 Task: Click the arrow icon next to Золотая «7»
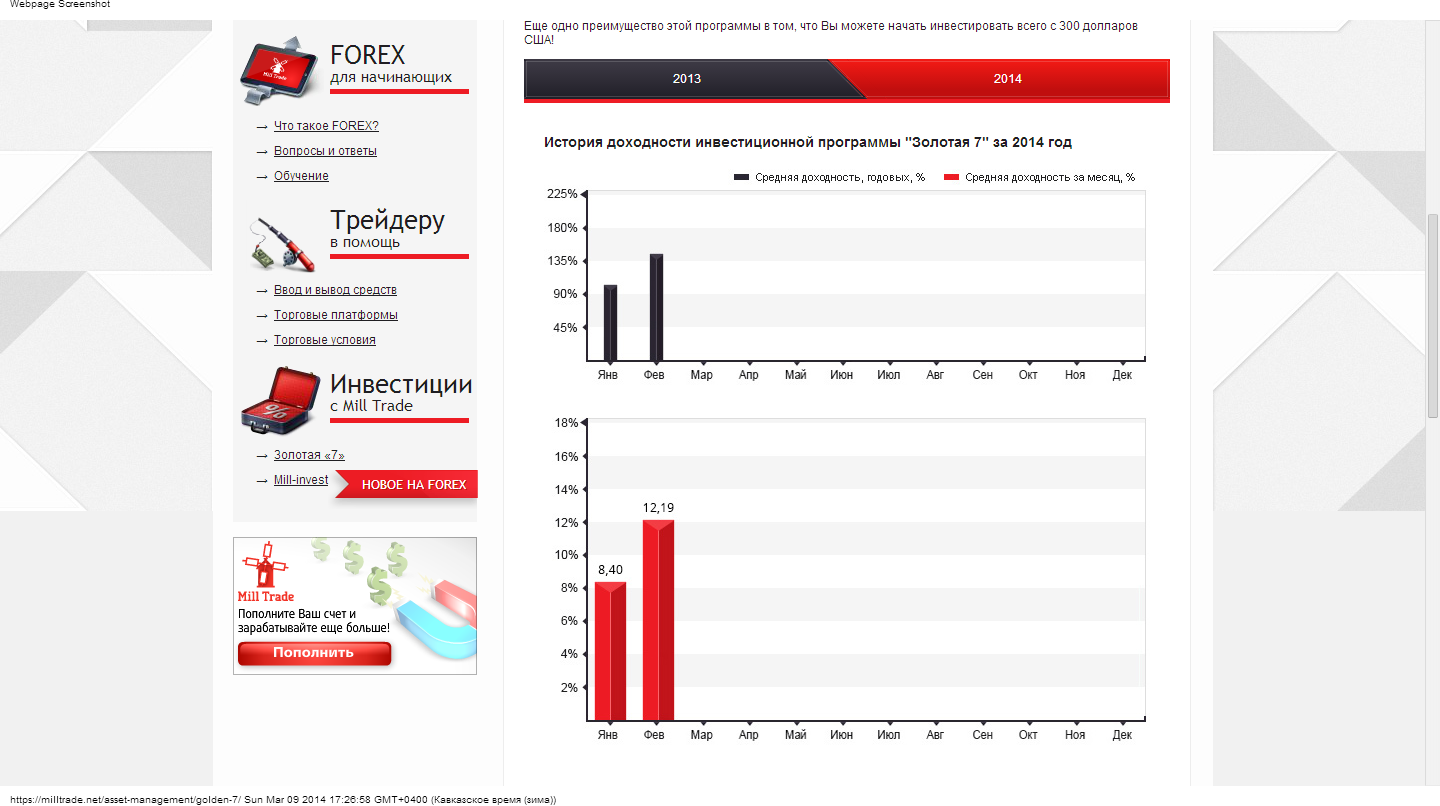click(262, 454)
